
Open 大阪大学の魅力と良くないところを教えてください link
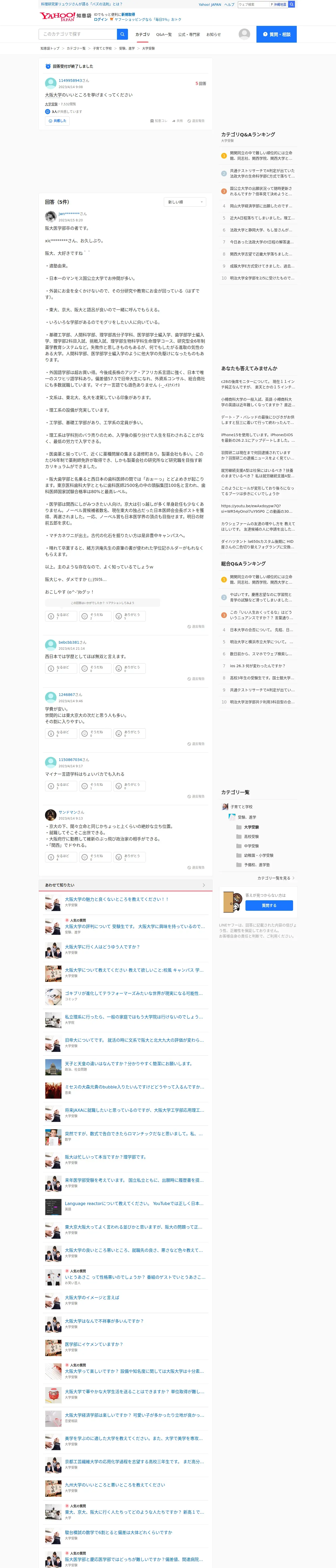click(116, 899)
